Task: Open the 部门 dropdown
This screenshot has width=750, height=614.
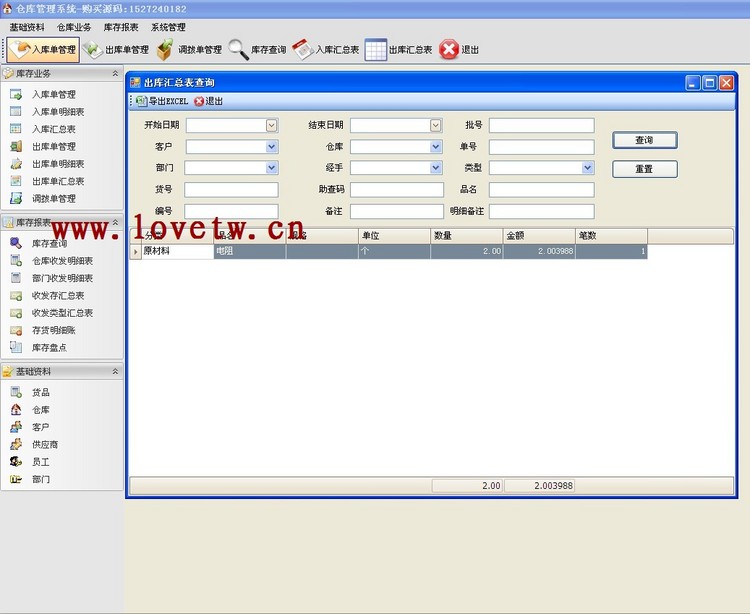Action: pyautogui.click(x=271, y=167)
